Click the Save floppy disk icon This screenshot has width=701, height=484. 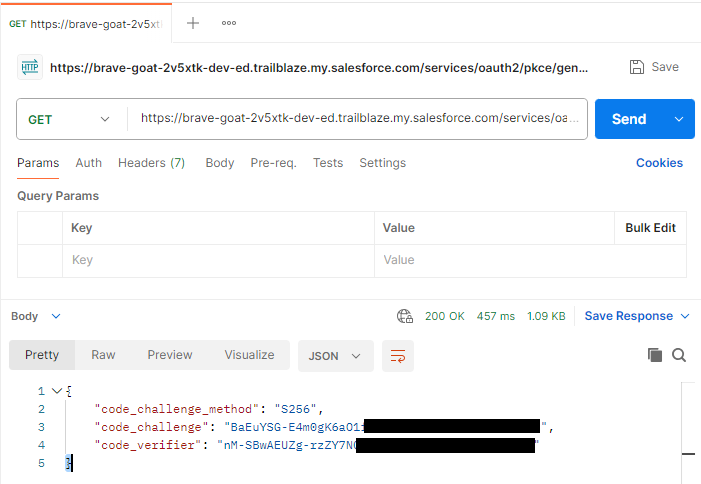637,67
